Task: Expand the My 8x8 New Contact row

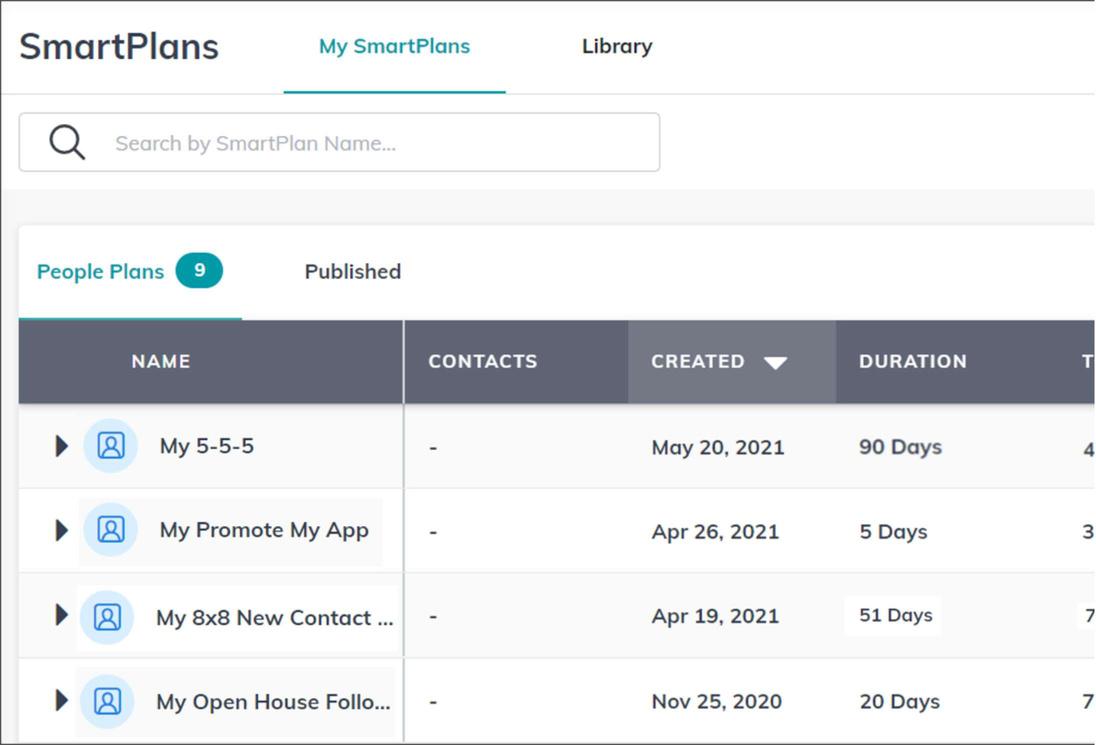Action: 61,615
